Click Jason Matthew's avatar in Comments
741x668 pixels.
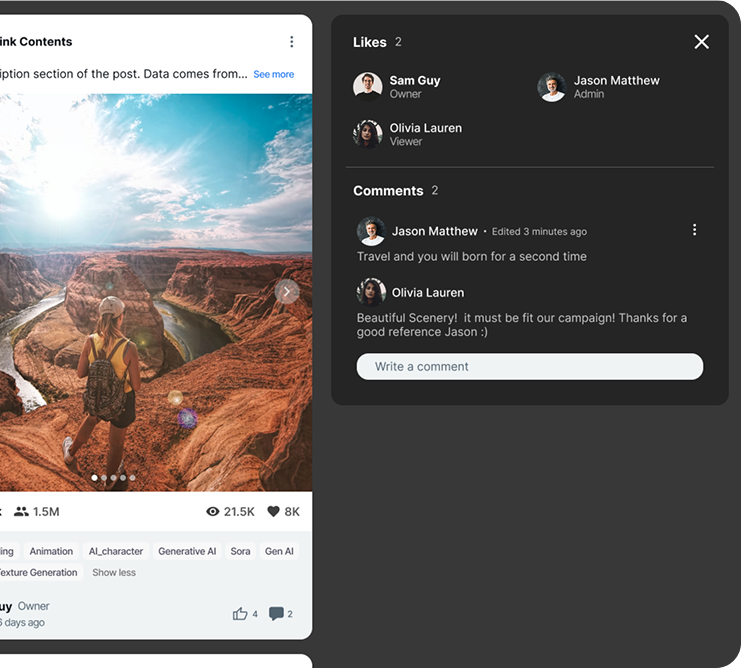[371, 231]
